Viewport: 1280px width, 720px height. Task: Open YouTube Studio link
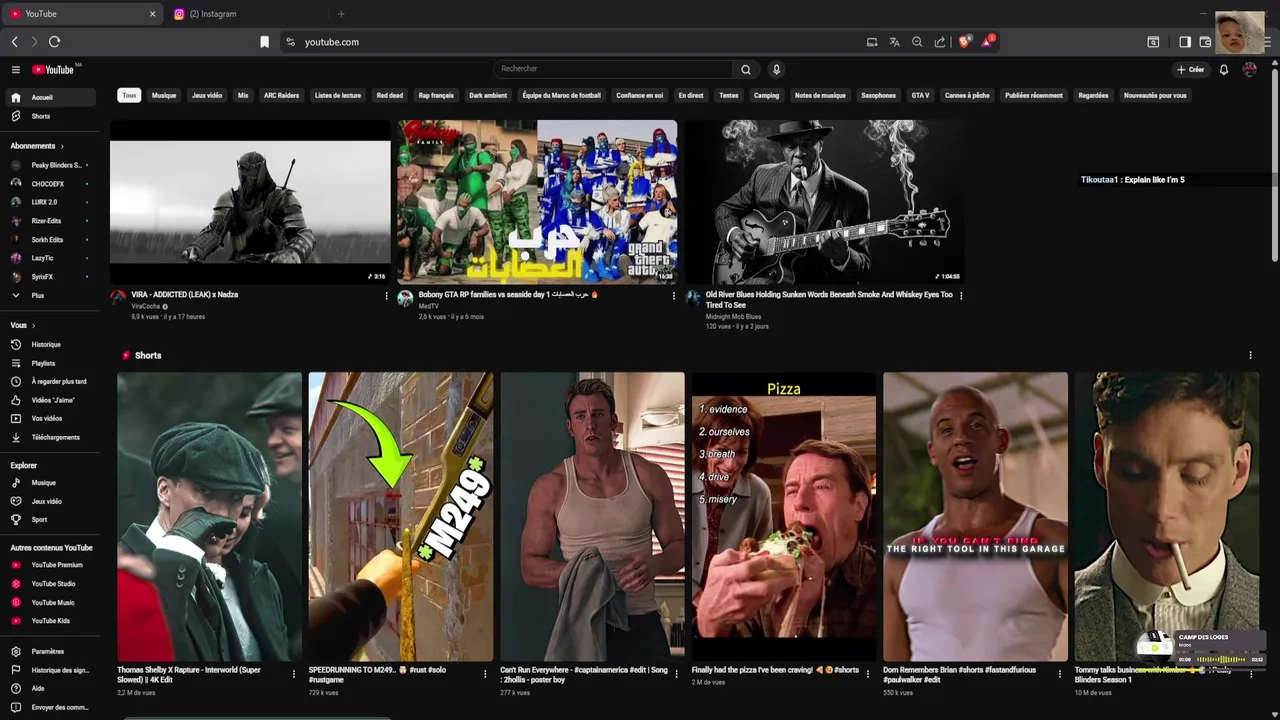[x=53, y=584]
